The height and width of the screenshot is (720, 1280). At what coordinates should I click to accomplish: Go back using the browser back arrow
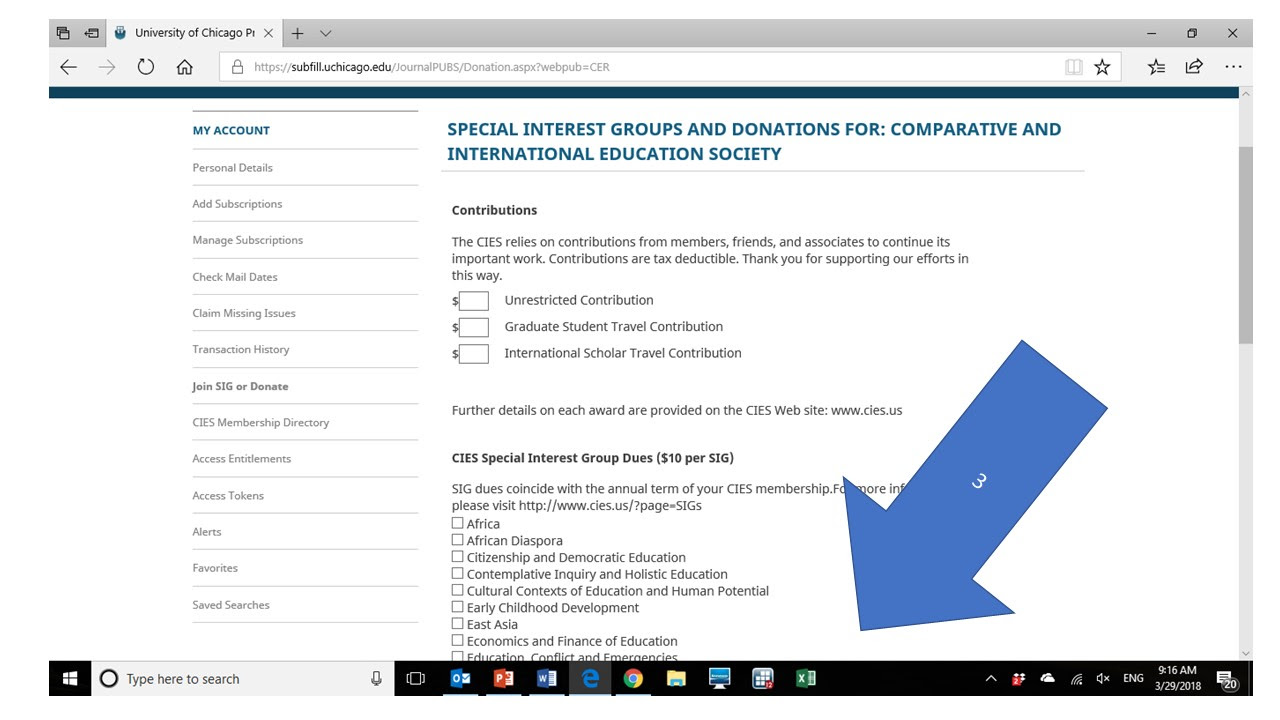point(68,67)
